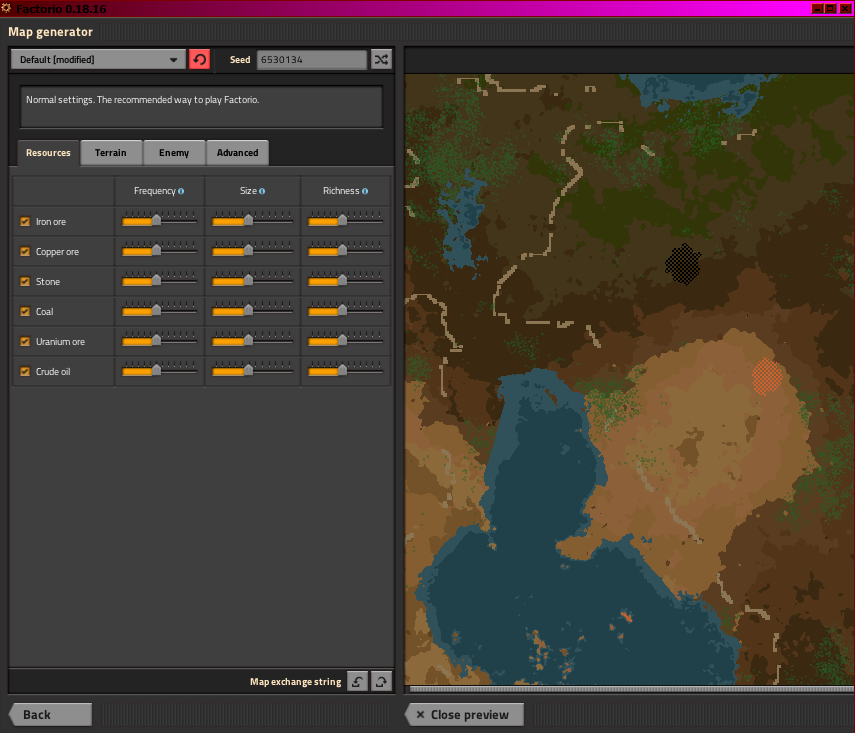Click the Frequency info icon

(181, 191)
